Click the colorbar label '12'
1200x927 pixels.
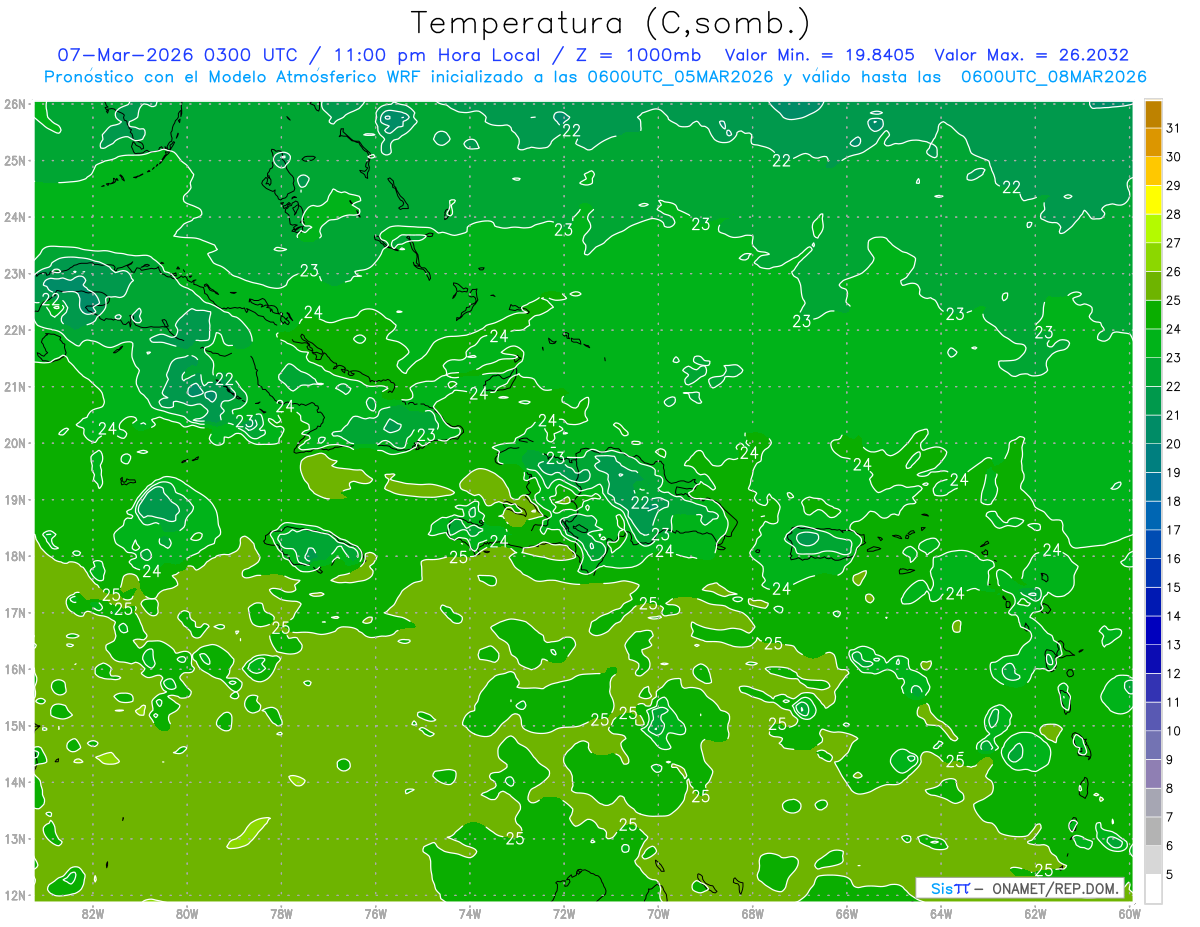[1174, 673]
